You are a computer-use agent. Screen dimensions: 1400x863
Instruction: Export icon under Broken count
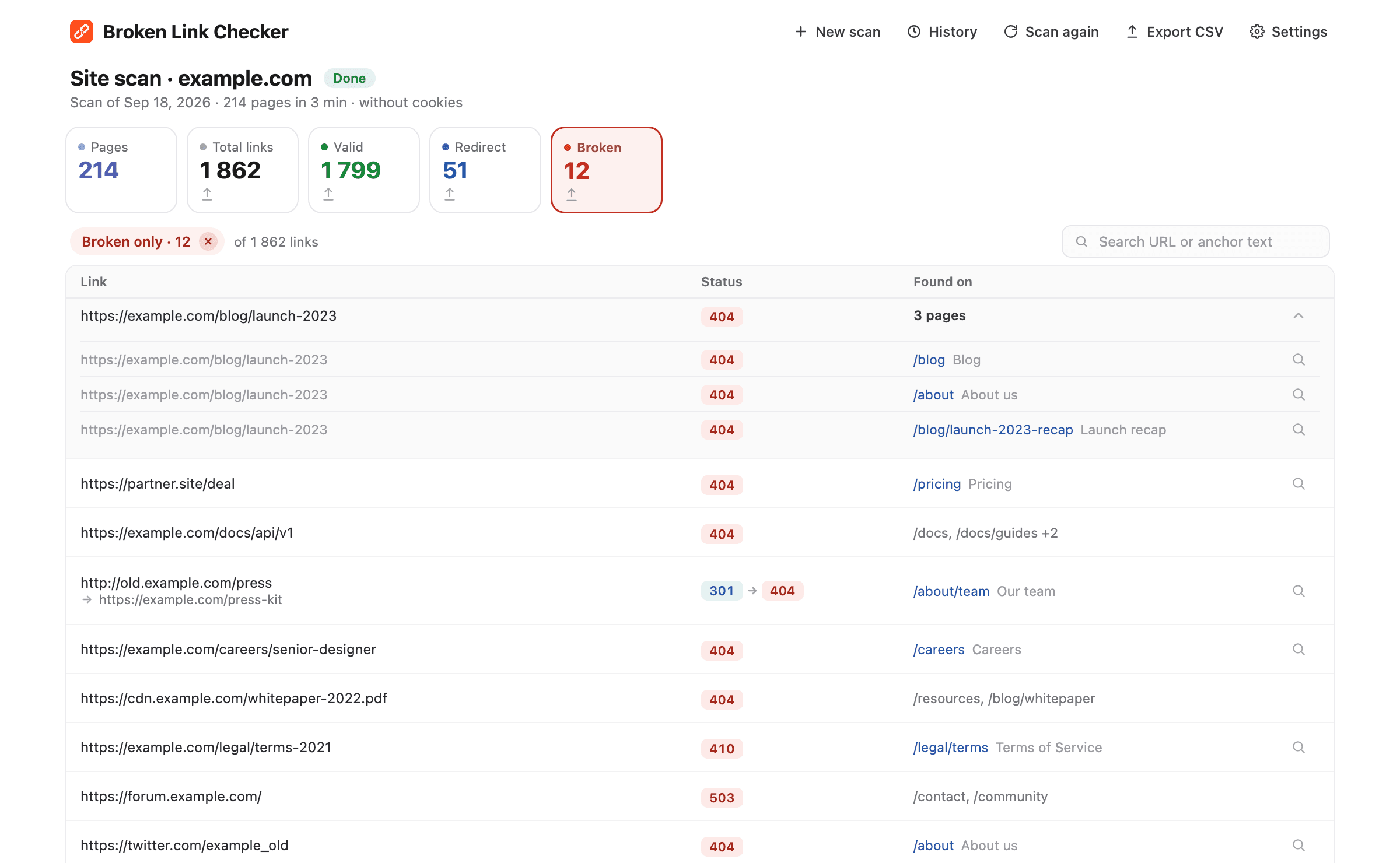(572, 194)
